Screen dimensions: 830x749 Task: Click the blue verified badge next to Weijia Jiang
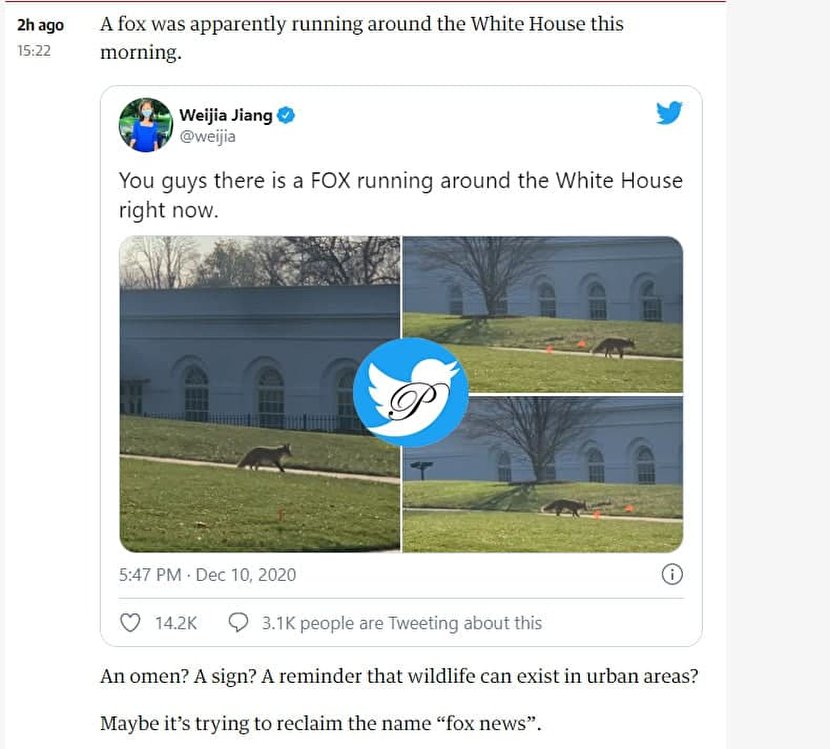(286, 115)
